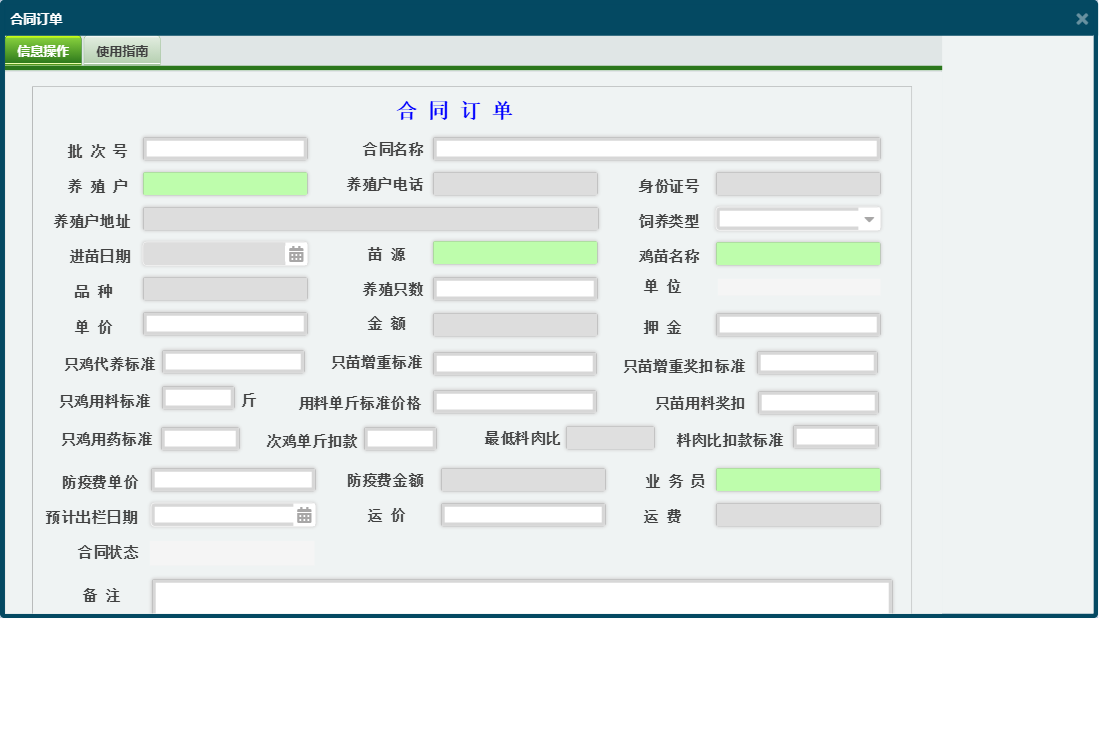
Task: Enter the 养殖只数 input field
Action: point(514,288)
